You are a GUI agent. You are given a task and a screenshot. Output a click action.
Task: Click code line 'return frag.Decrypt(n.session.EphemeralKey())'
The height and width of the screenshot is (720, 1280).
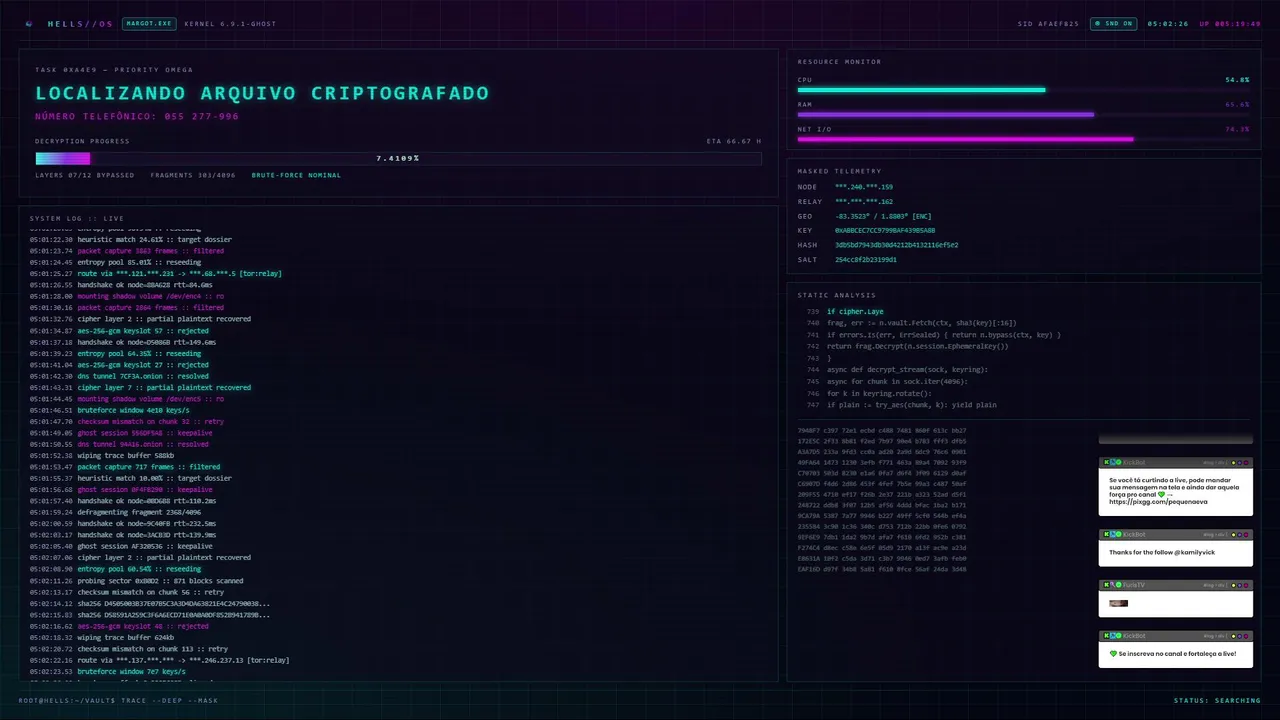[x=918, y=346]
